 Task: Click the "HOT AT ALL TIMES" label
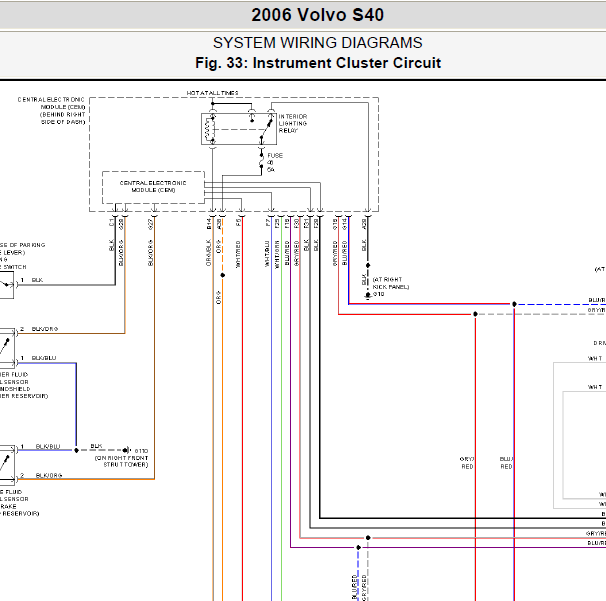click(x=213, y=93)
